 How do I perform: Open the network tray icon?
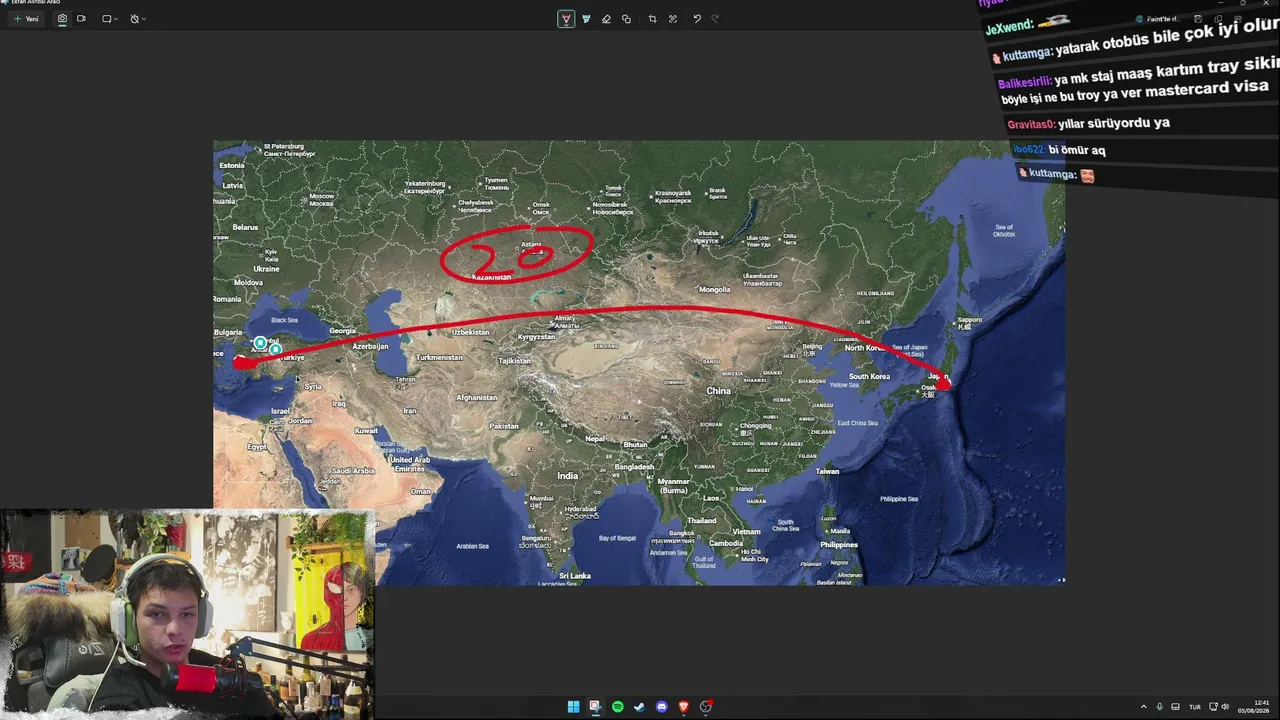(1212, 707)
